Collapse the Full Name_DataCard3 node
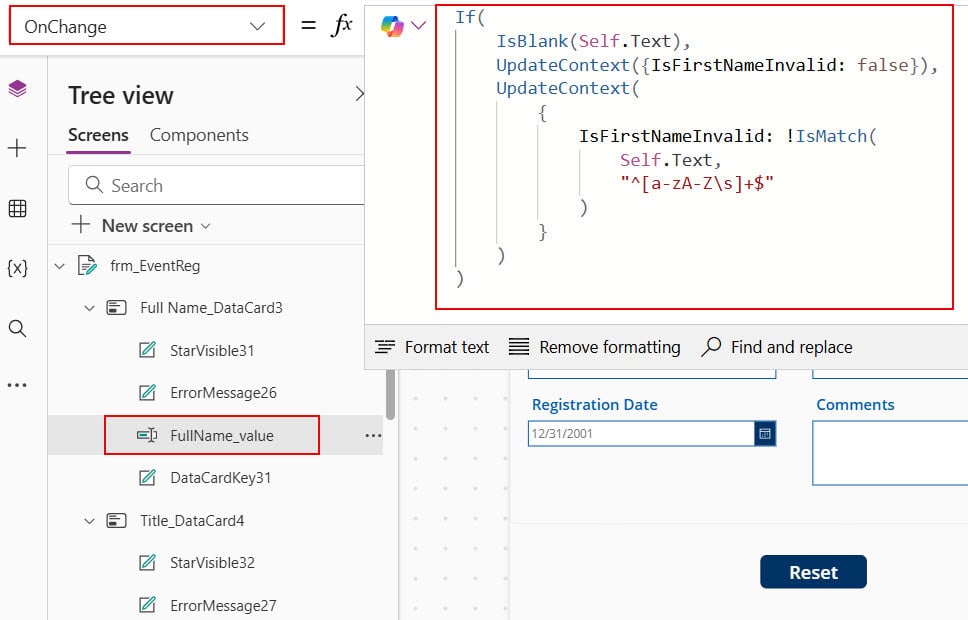The width and height of the screenshot is (968, 620). tap(88, 307)
